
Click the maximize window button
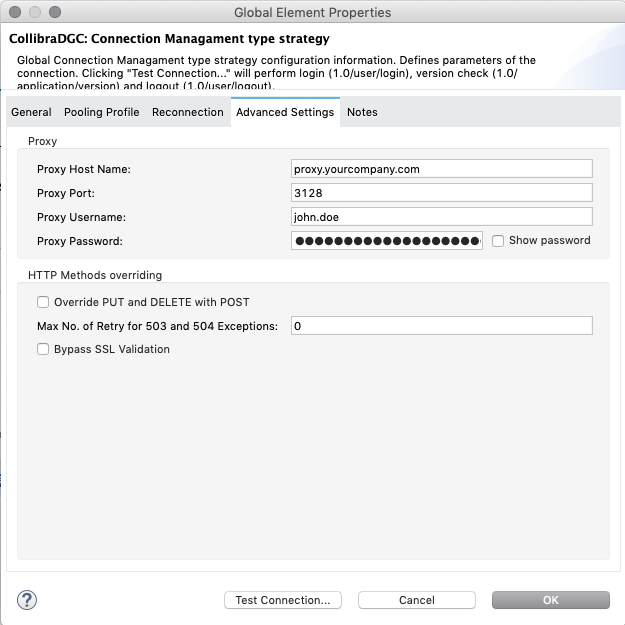(x=53, y=13)
